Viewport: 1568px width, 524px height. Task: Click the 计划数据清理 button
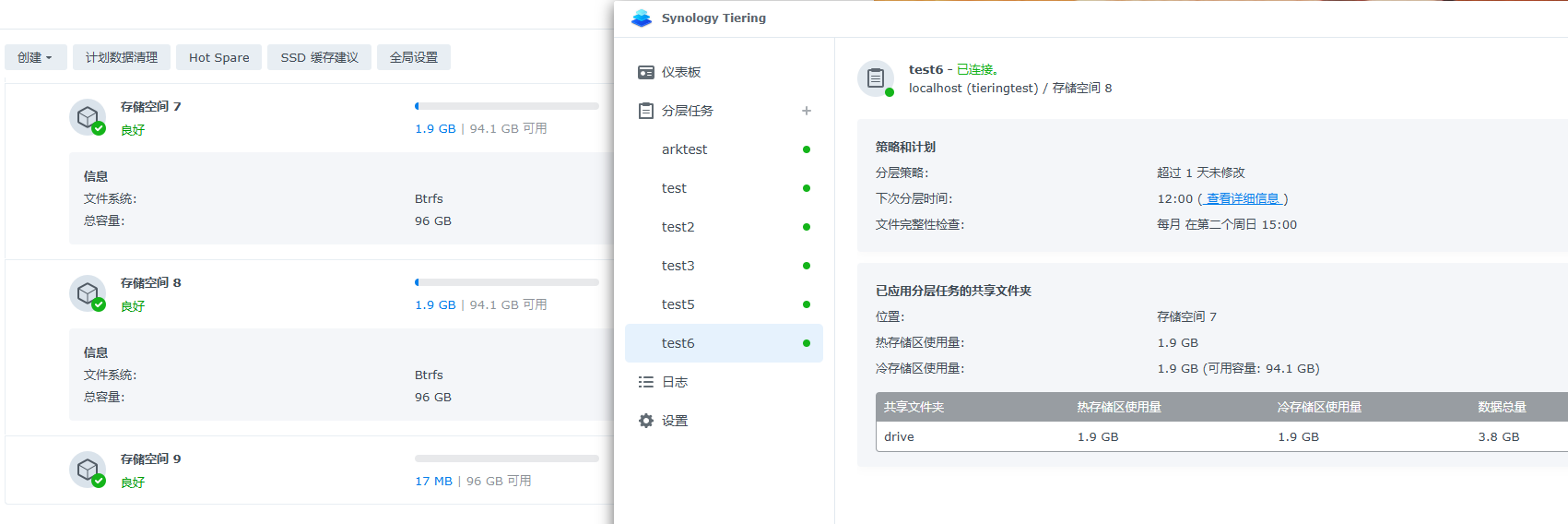(x=122, y=57)
